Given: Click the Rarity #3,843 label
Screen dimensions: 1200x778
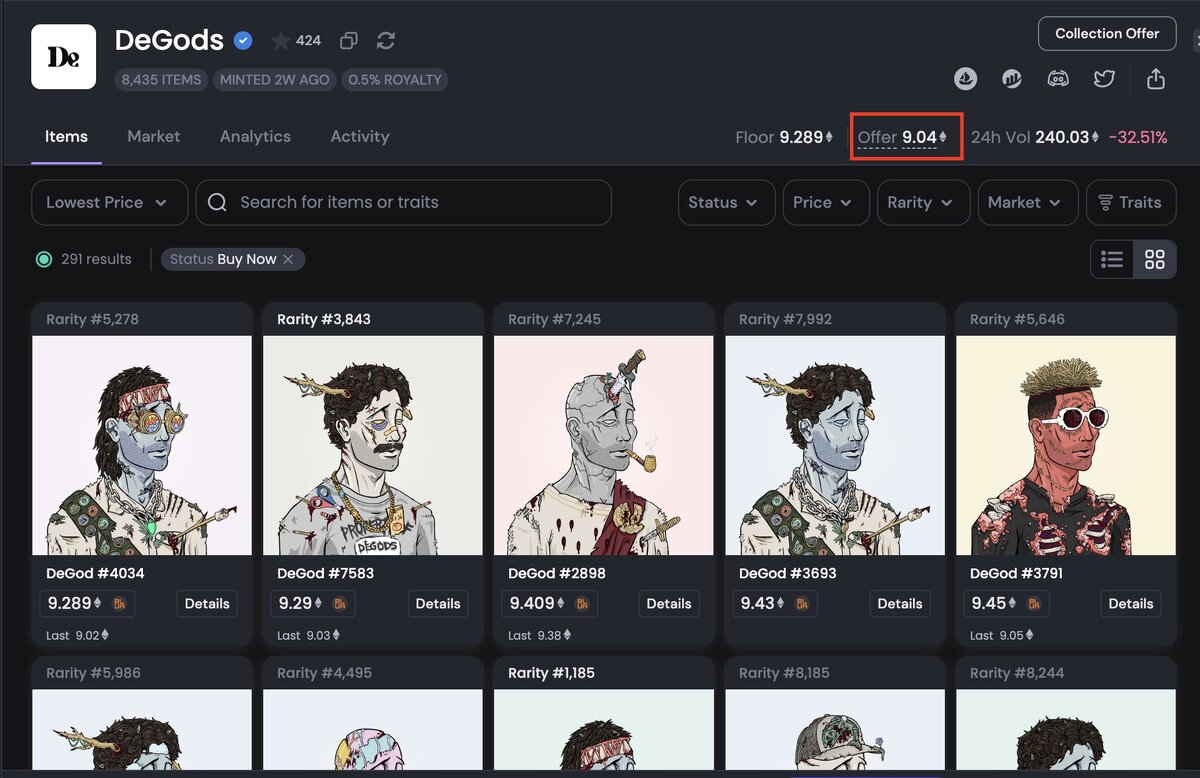Looking at the screenshot, I should 324,319.
